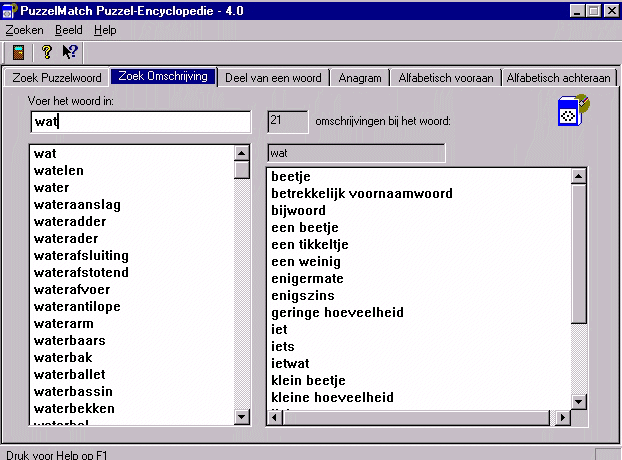Open the Zoeken menu
The height and width of the screenshot is (460, 622).
click(24, 30)
